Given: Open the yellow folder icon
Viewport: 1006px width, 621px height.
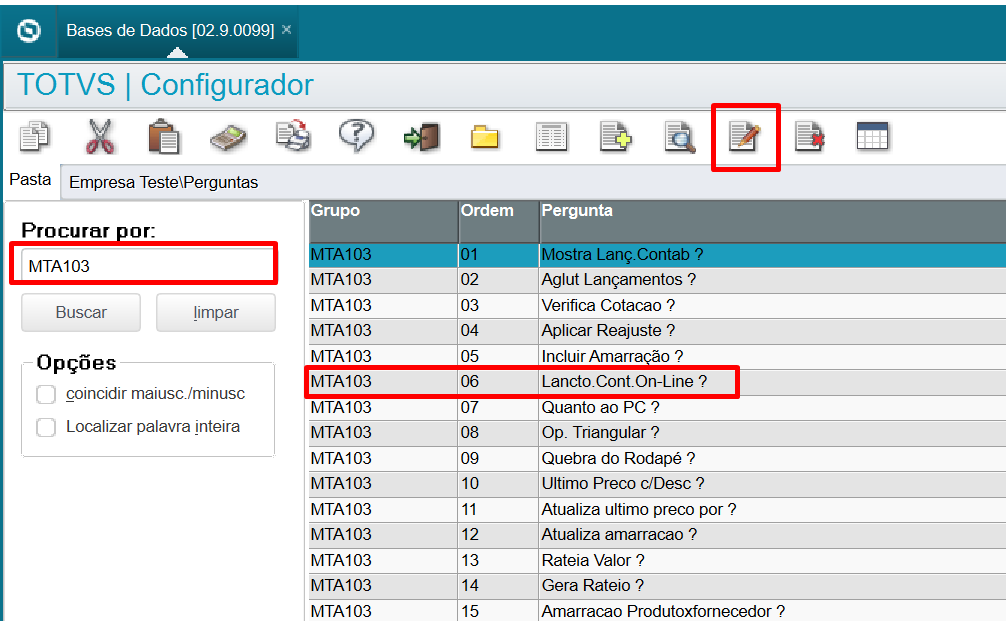Looking at the screenshot, I should tap(485, 137).
